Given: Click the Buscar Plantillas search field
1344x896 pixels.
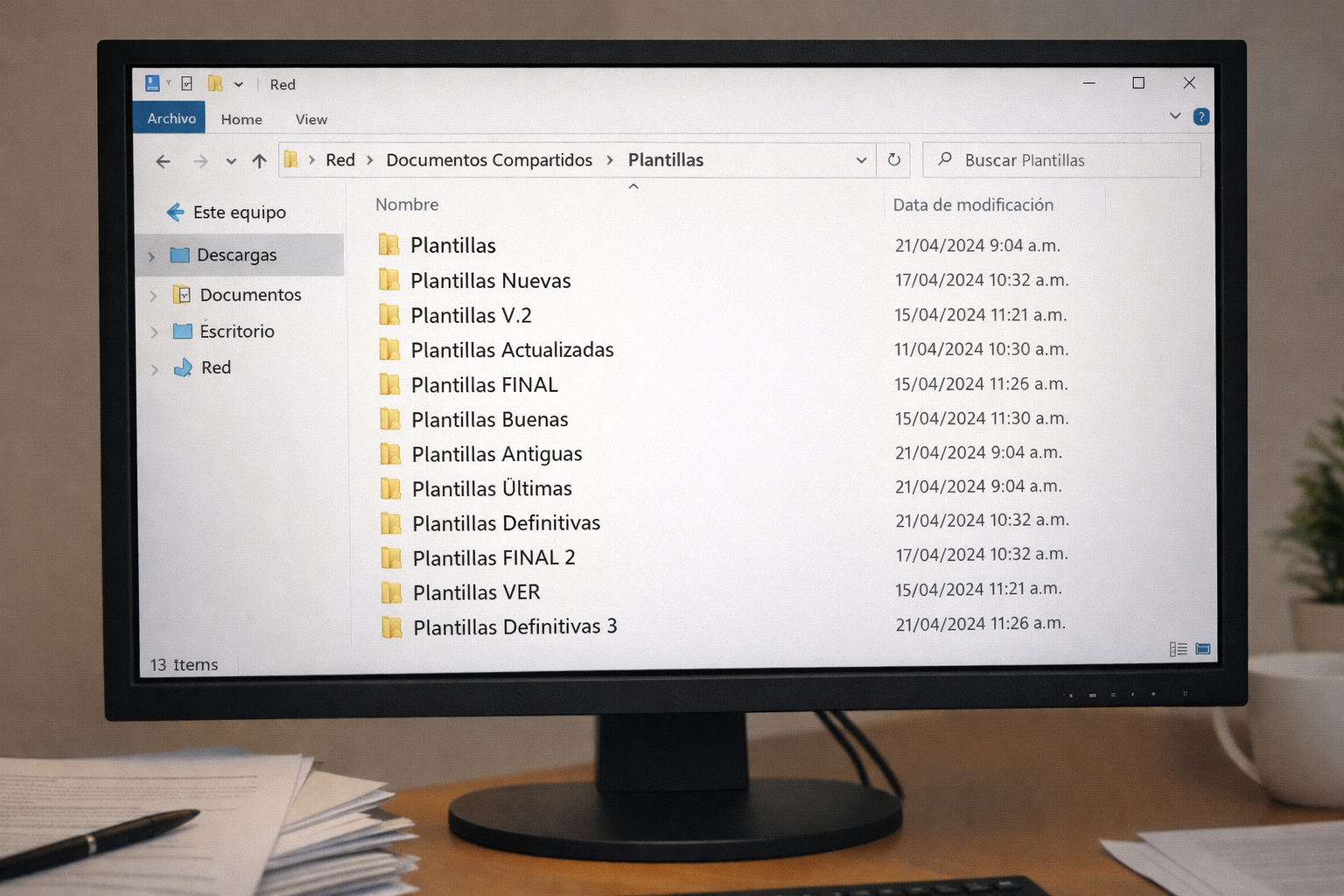Looking at the screenshot, I should 1062,160.
